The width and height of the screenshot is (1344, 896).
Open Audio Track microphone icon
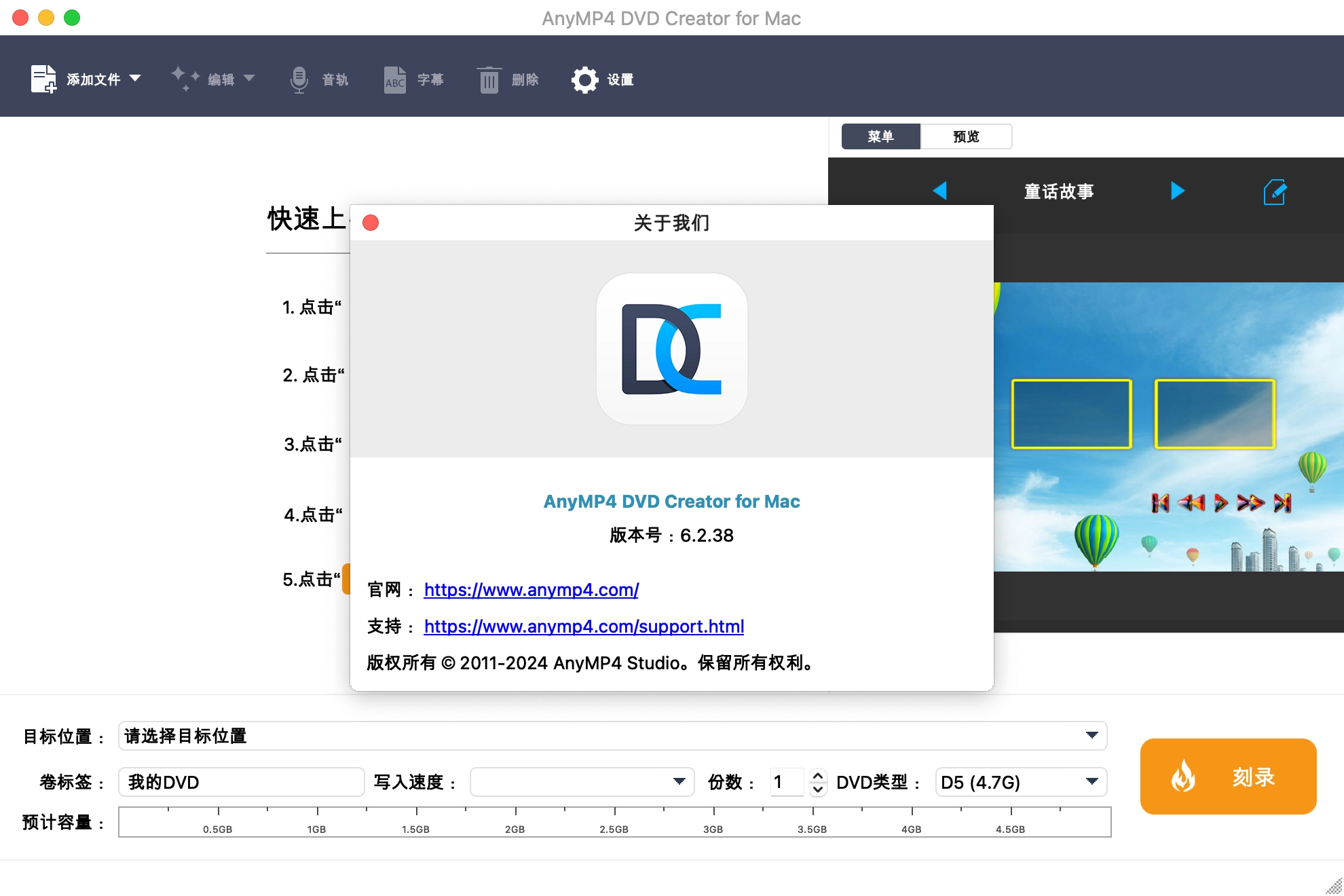pos(299,79)
